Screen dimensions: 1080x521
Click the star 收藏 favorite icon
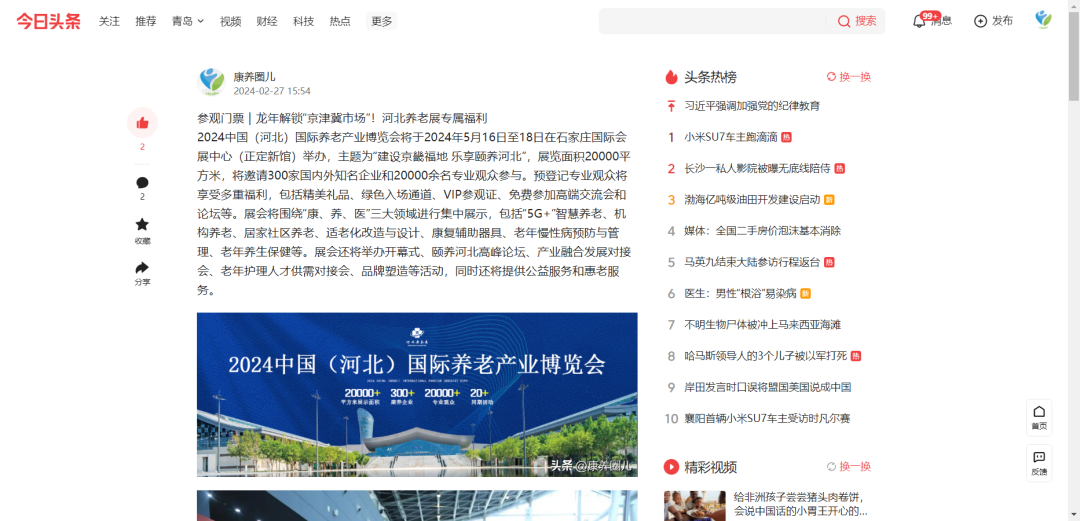tap(142, 225)
